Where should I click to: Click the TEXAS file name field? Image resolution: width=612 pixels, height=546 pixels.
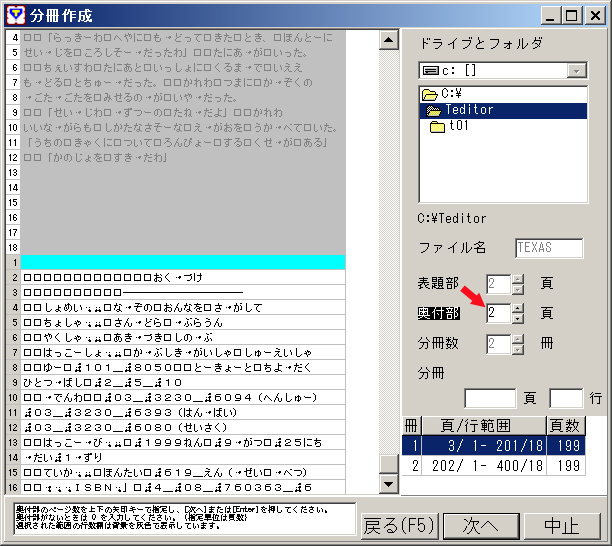click(549, 249)
